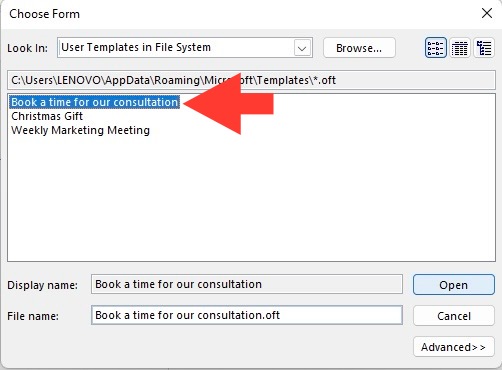Close the Choose Form dialog
The image size is (502, 370).
(487, 13)
